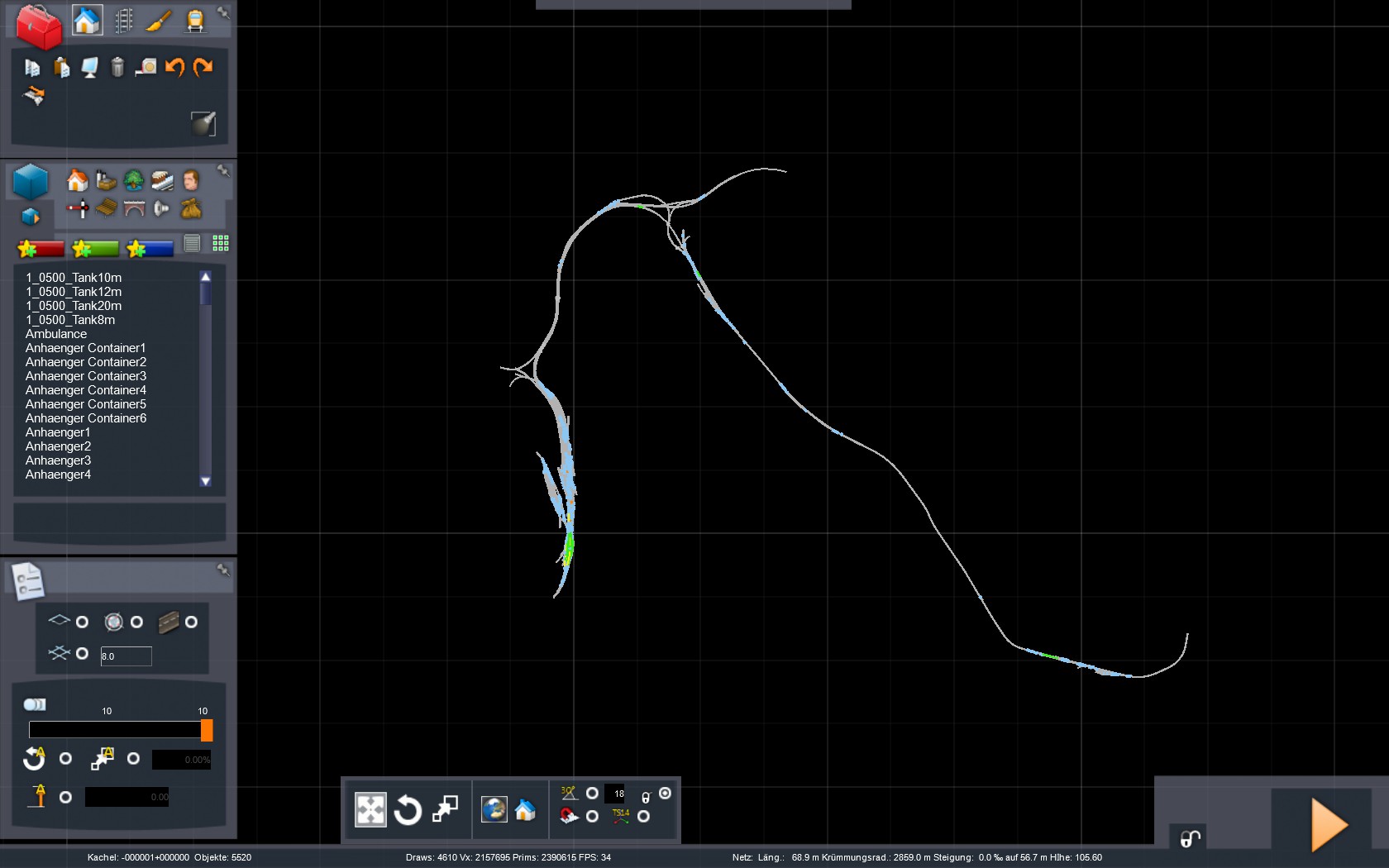The height and width of the screenshot is (868, 1389).
Task: Select the rotate gizmo tool
Action: (408, 810)
